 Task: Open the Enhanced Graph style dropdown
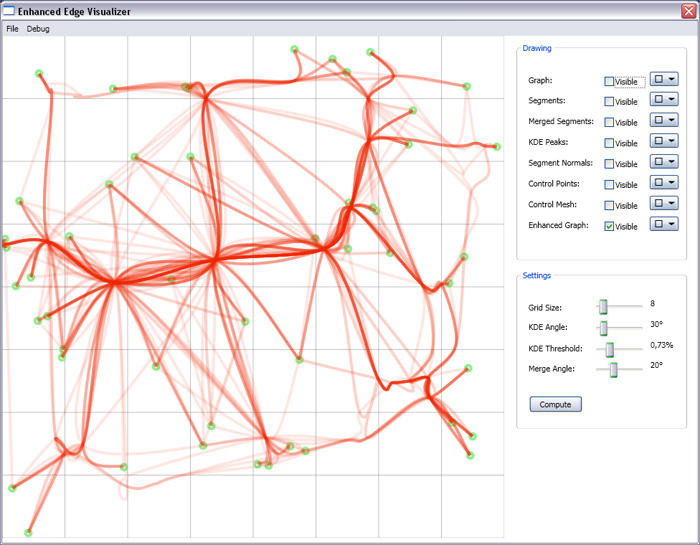tap(664, 224)
